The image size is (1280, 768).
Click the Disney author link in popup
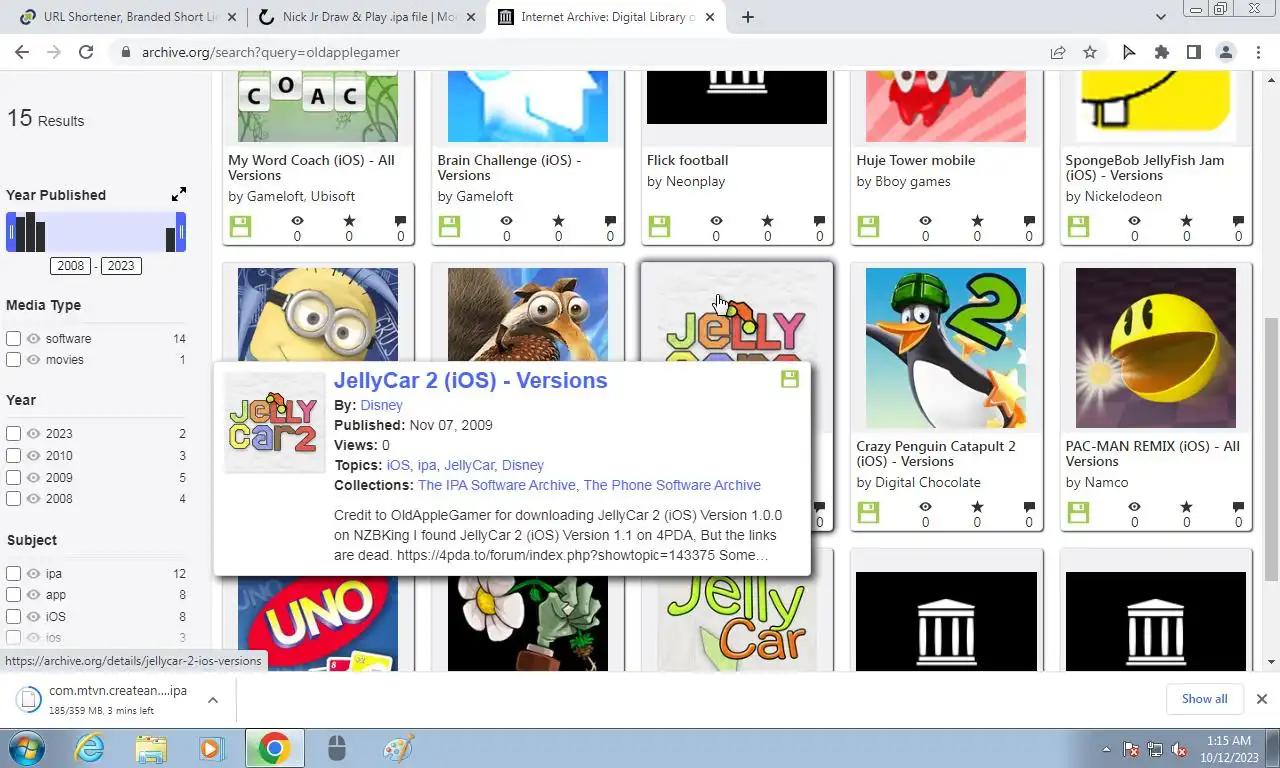point(381,405)
